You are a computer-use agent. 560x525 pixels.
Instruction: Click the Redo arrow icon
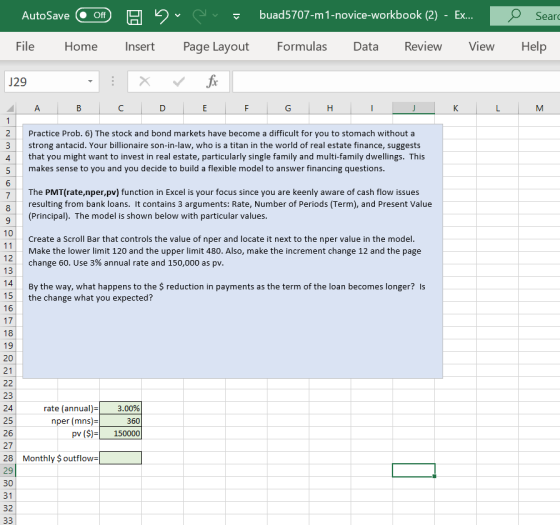pyautogui.click(x=200, y=16)
